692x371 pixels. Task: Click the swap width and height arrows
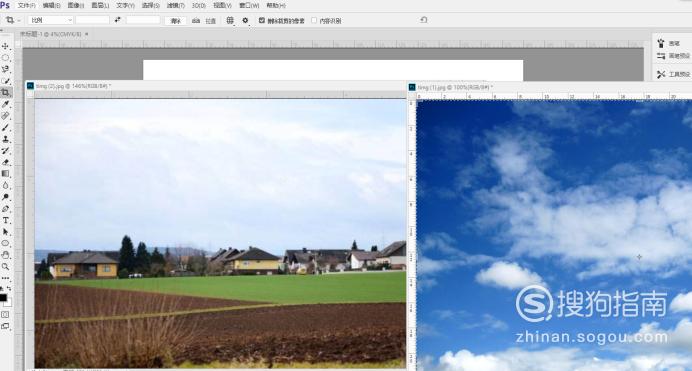tap(117, 20)
